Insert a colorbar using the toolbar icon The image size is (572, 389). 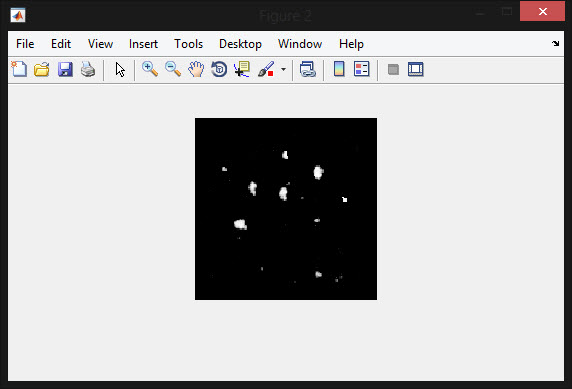pos(339,69)
